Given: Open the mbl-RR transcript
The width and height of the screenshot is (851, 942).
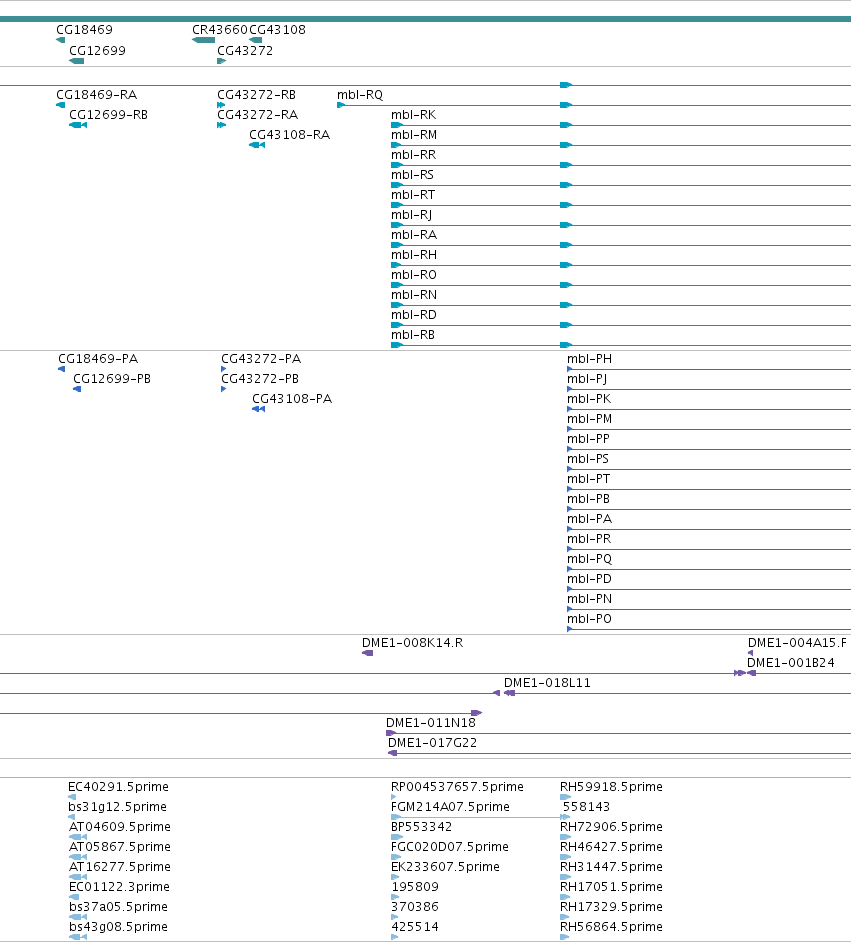Looking at the screenshot, I should (x=413, y=155).
